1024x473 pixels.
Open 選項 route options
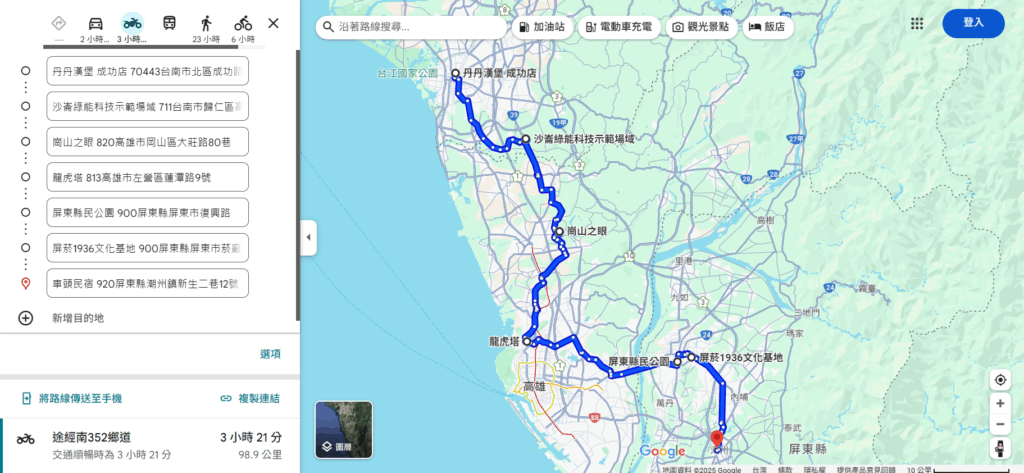click(270, 354)
